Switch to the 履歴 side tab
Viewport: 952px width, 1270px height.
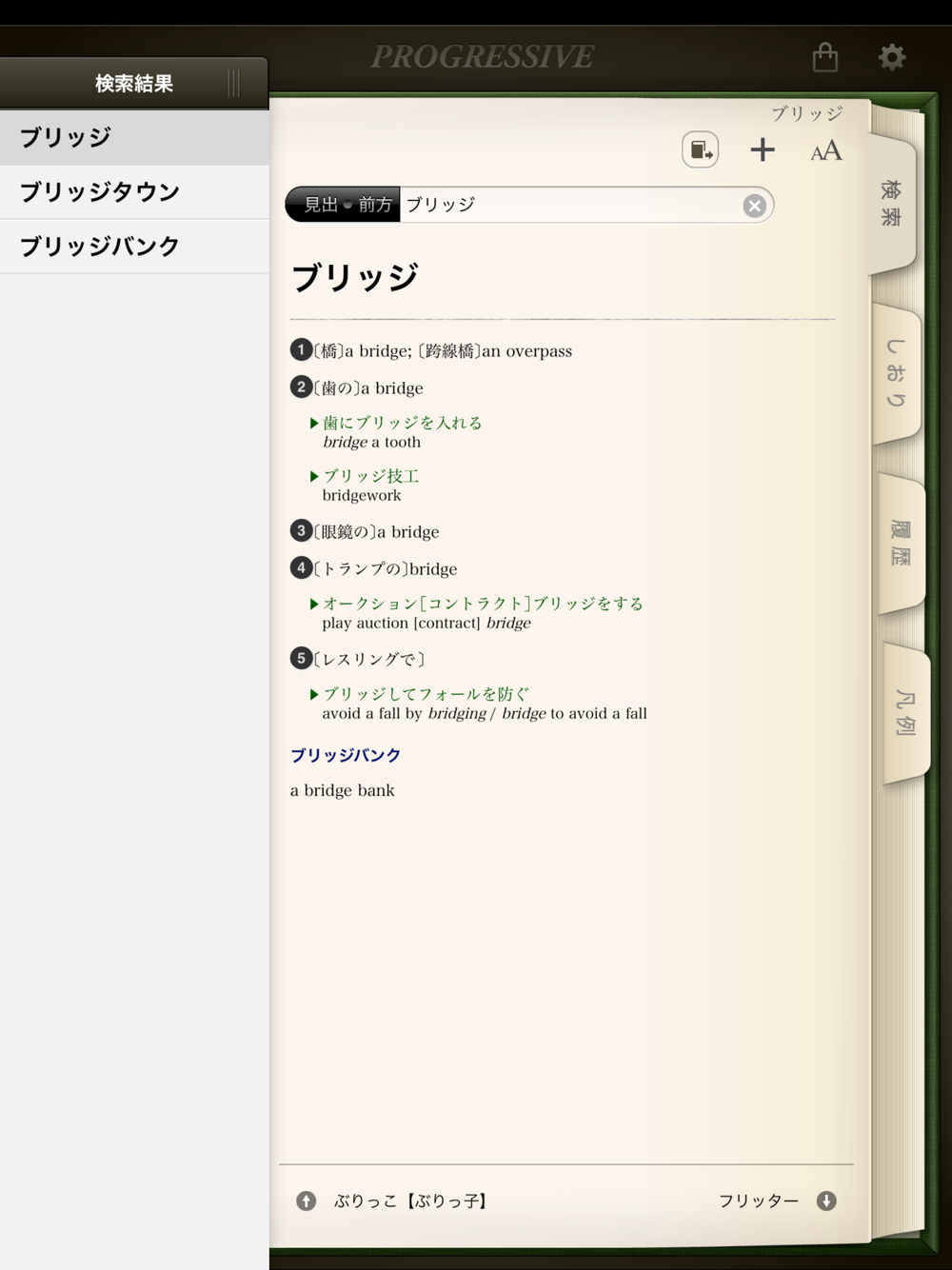901,543
